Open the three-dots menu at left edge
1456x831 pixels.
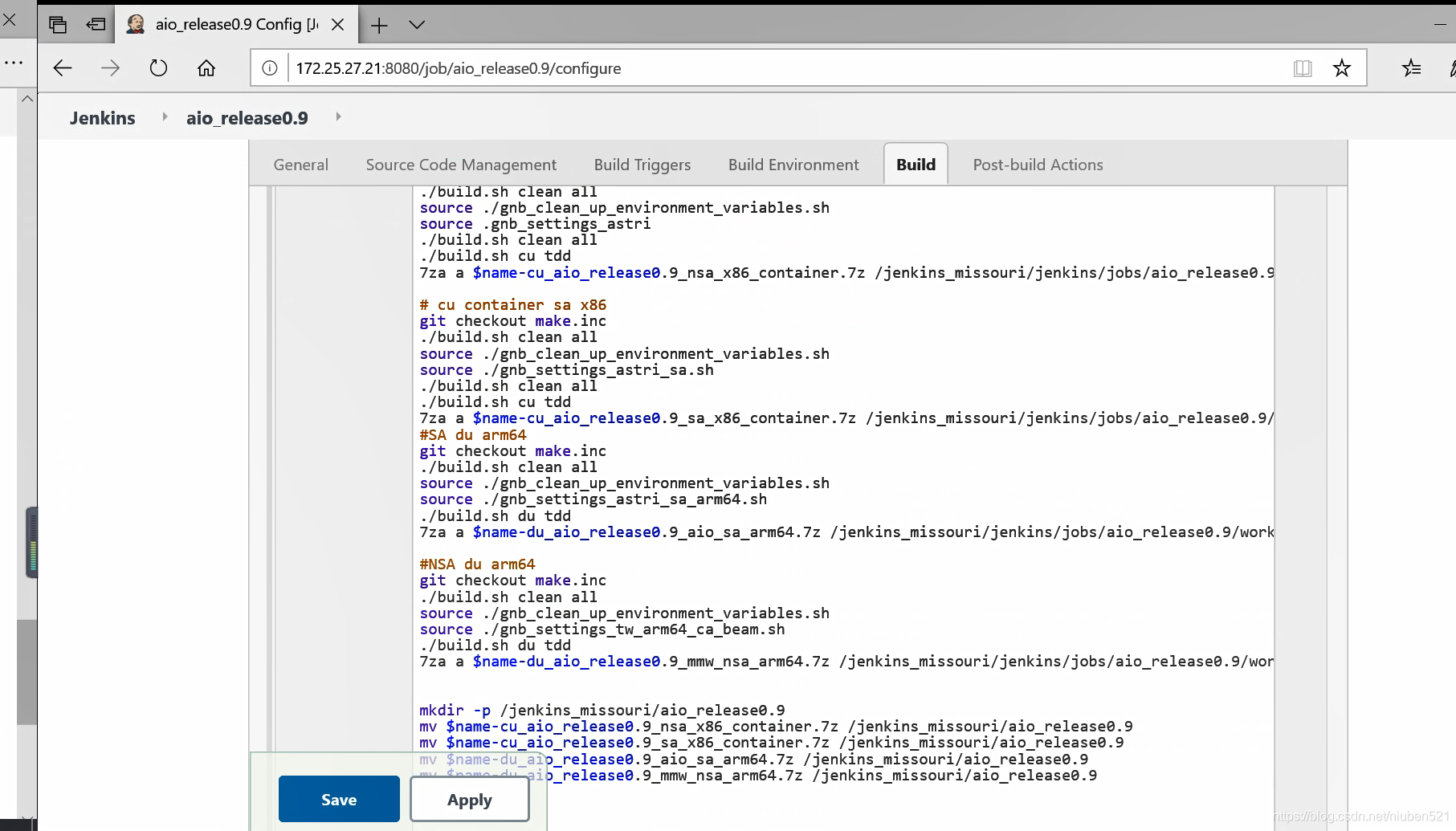point(14,63)
